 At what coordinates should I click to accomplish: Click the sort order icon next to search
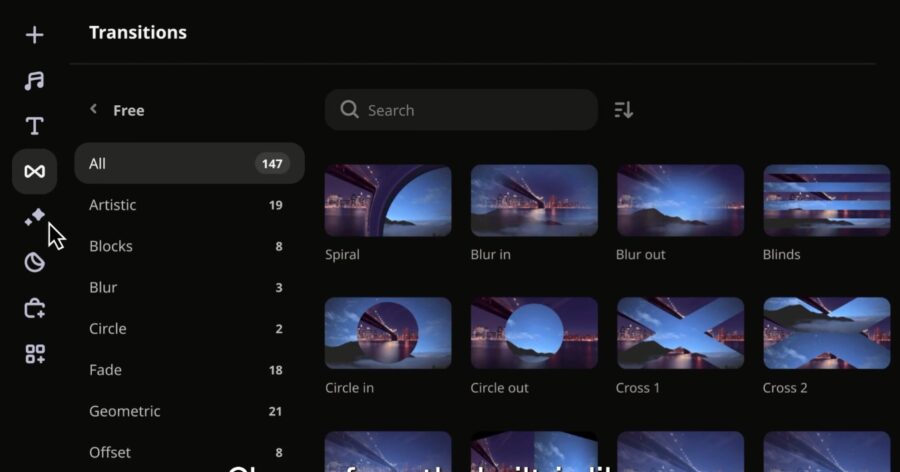click(x=623, y=110)
